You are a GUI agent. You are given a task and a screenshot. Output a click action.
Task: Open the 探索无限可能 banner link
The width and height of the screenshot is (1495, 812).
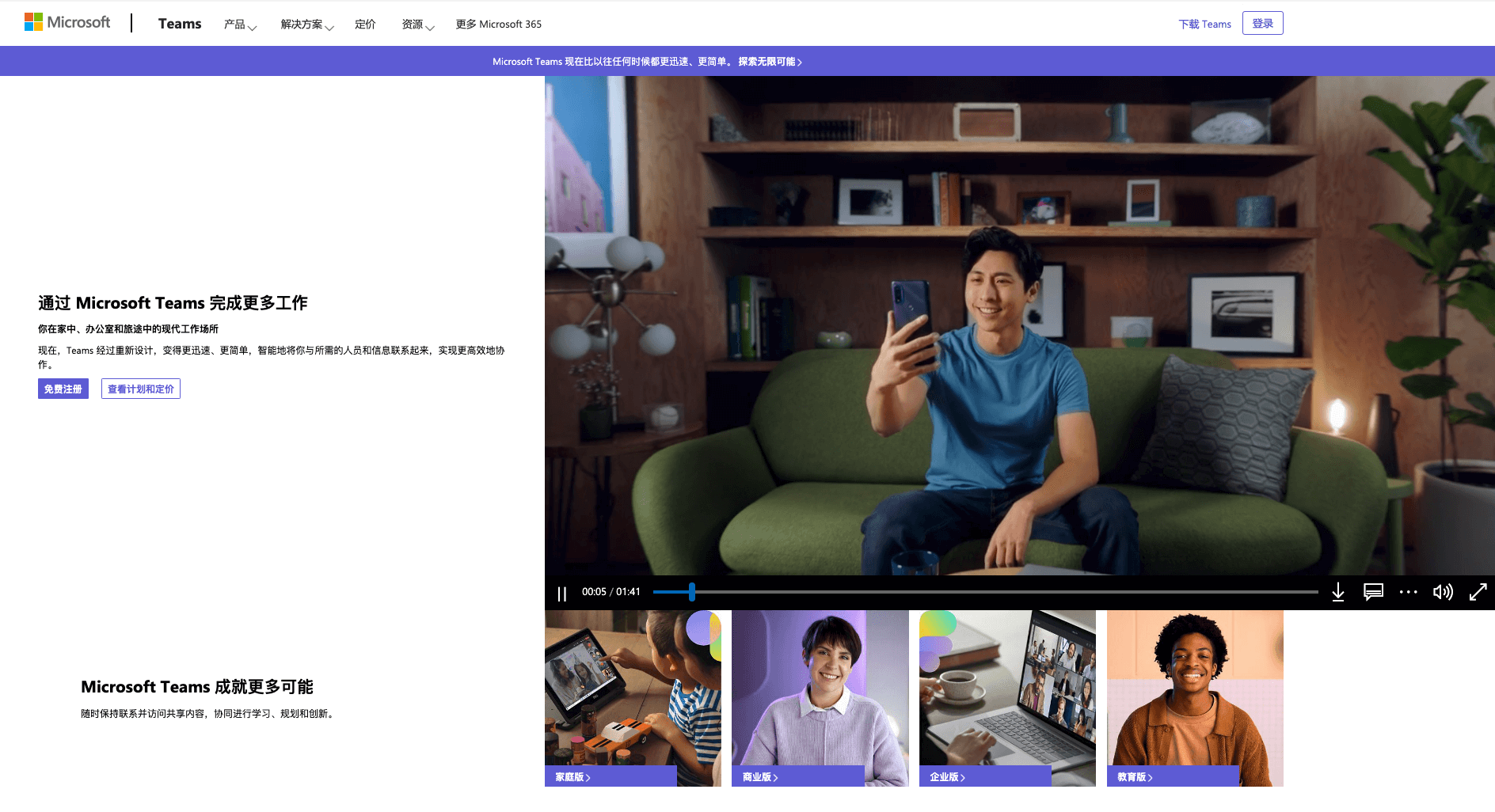770,62
